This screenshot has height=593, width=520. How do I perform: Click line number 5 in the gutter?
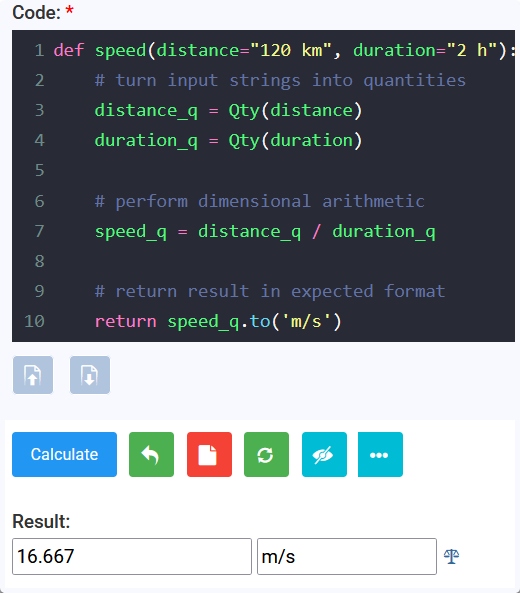pos(39,171)
